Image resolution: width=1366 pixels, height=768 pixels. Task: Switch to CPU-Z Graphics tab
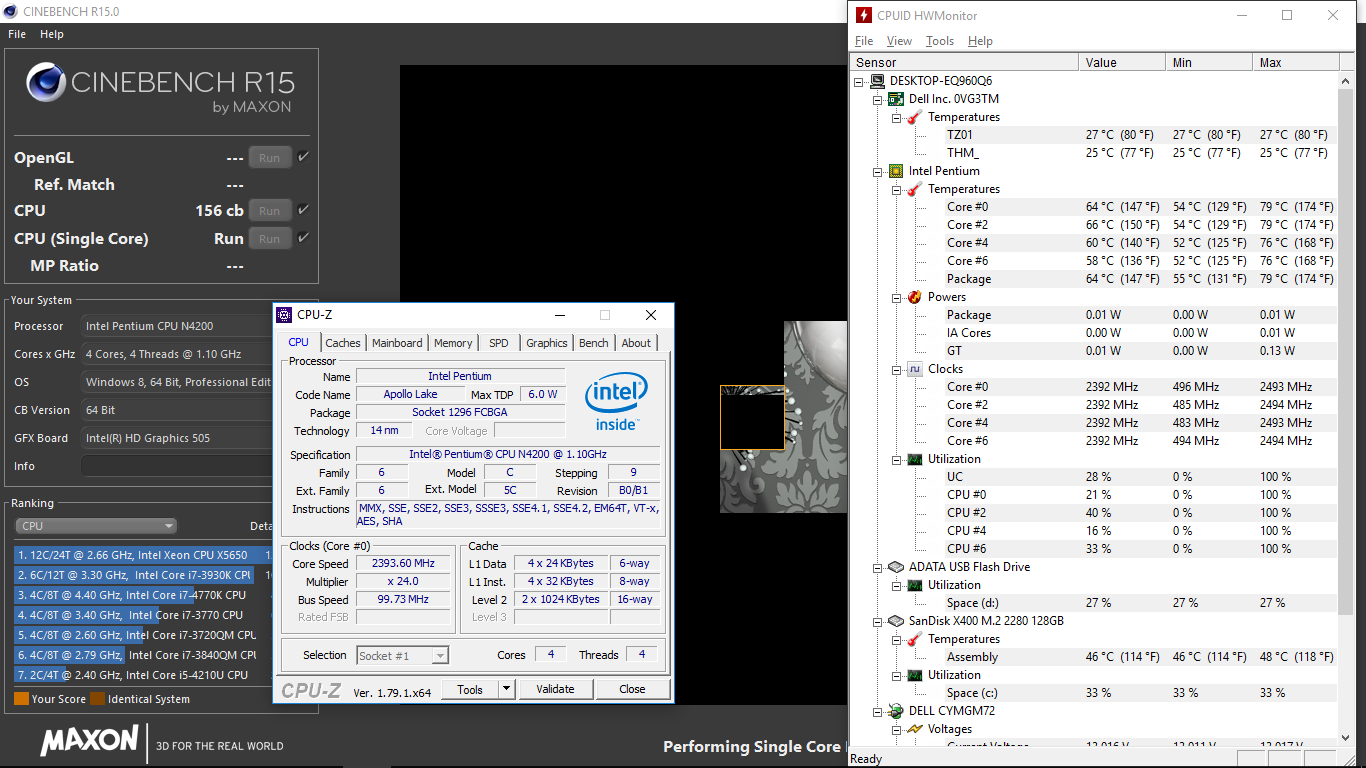547,343
